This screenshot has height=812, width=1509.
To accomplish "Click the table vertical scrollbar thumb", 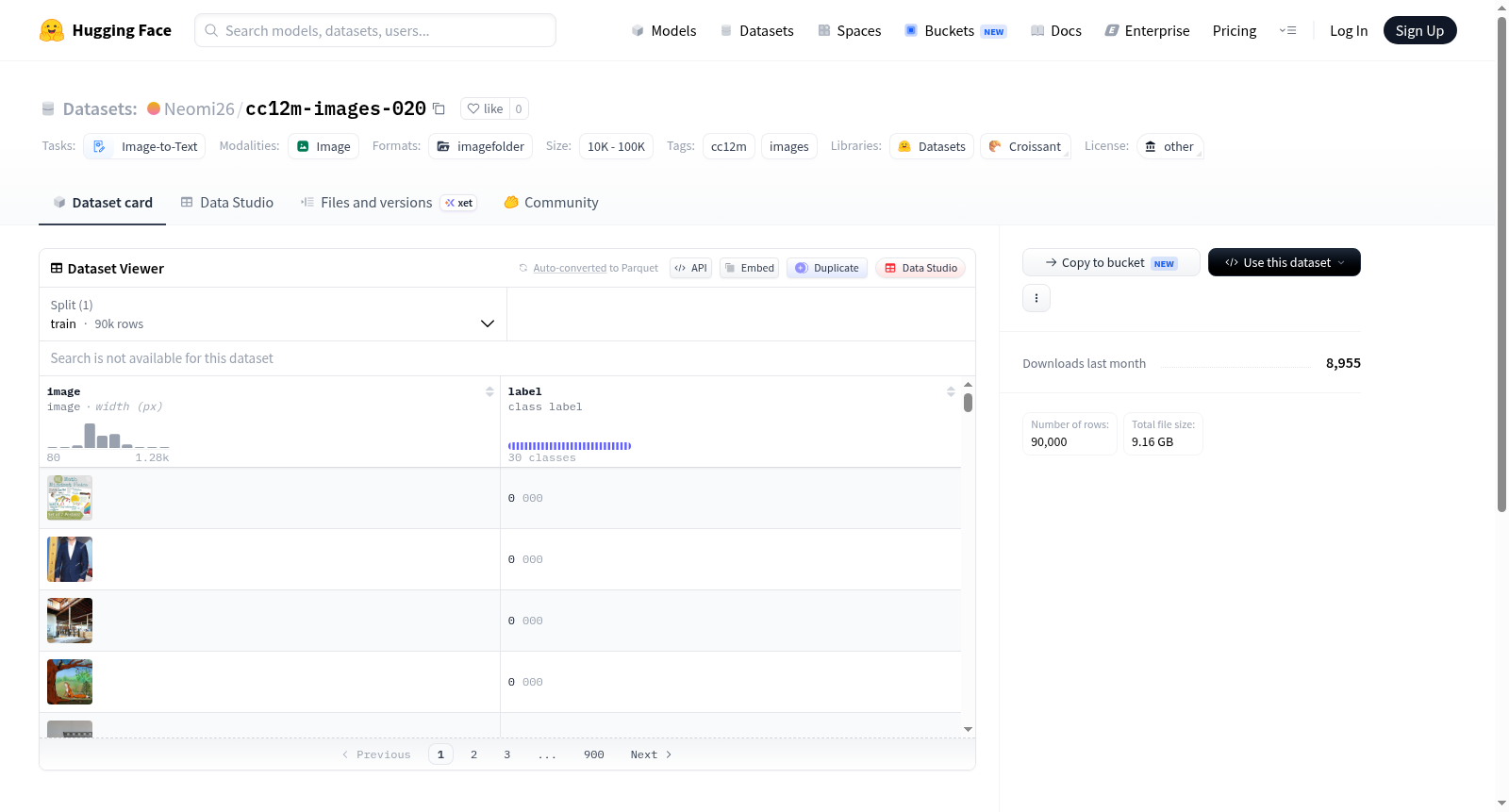I will tap(968, 403).
